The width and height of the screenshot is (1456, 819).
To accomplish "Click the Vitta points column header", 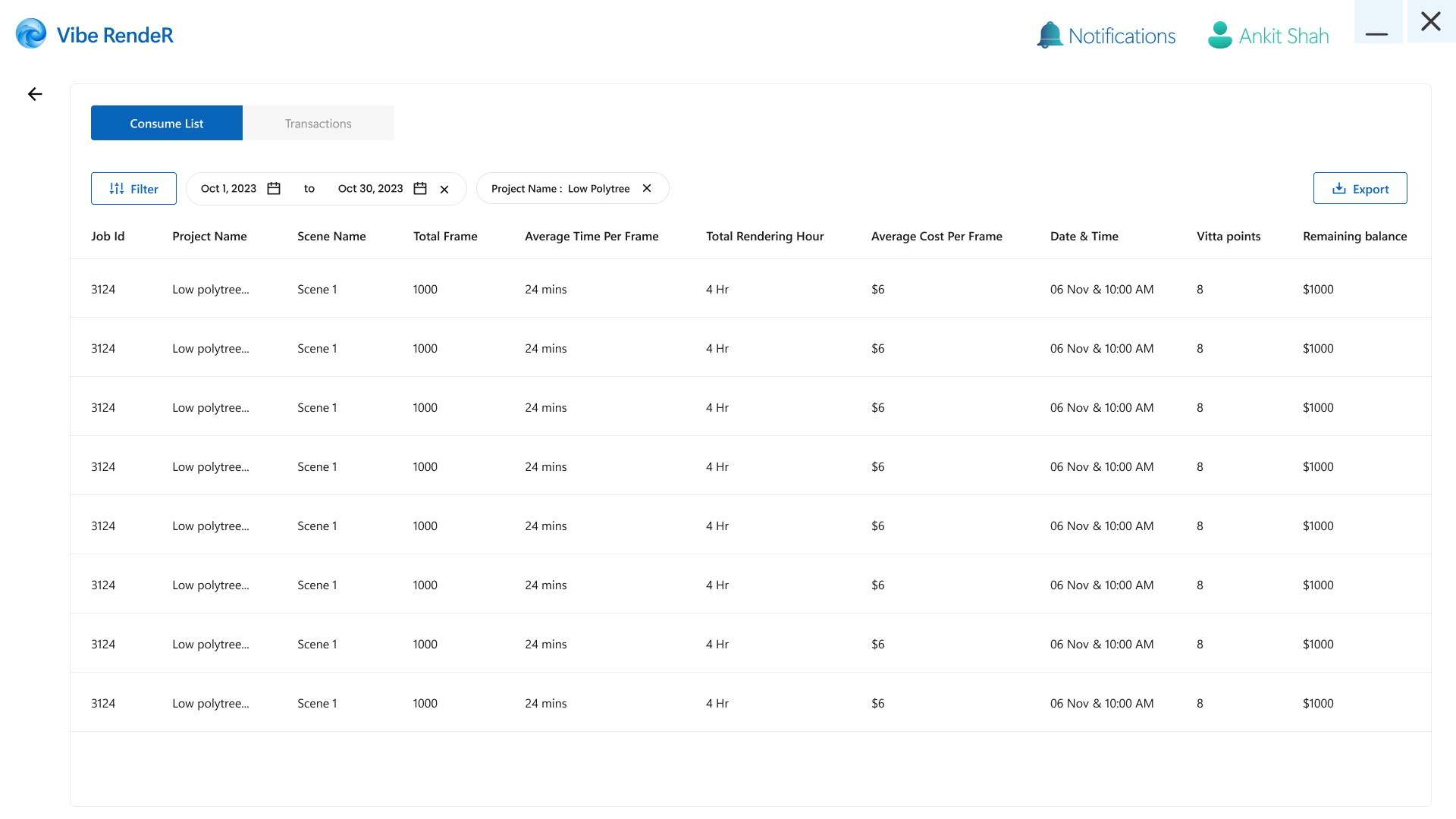I will (x=1228, y=236).
